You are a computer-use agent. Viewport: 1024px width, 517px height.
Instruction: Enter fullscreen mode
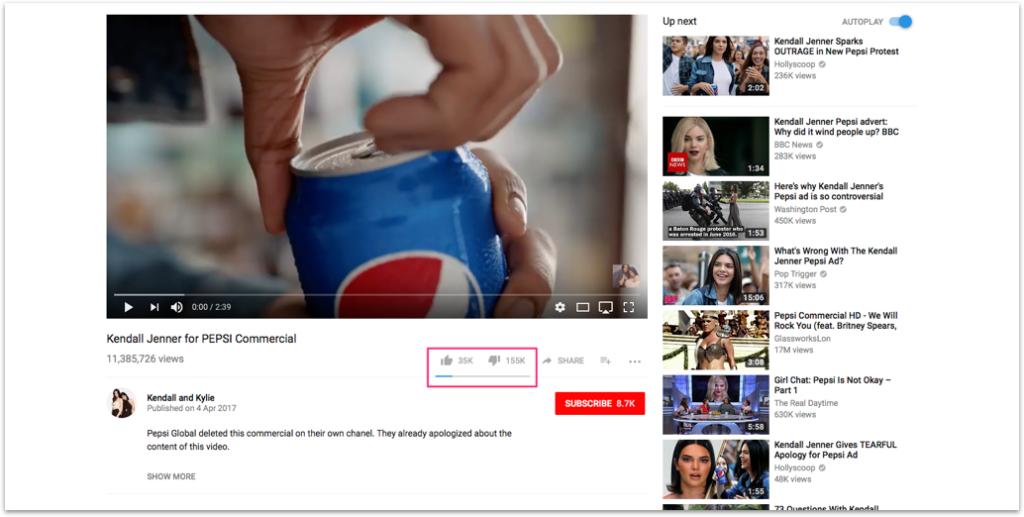pyautogui.click(x=628, y=307)
